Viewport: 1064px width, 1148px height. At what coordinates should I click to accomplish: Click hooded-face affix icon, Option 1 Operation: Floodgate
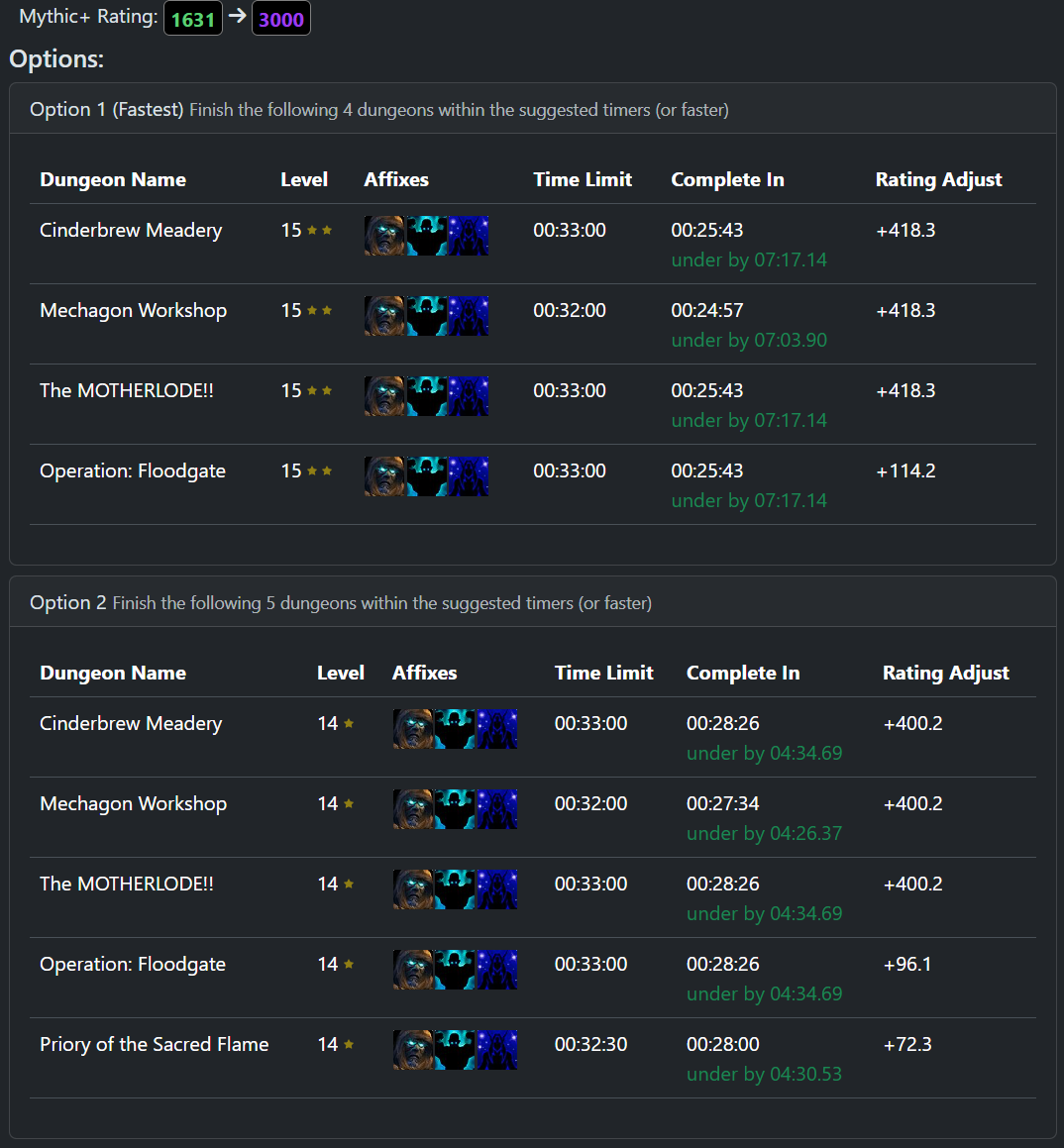(384, 476)
